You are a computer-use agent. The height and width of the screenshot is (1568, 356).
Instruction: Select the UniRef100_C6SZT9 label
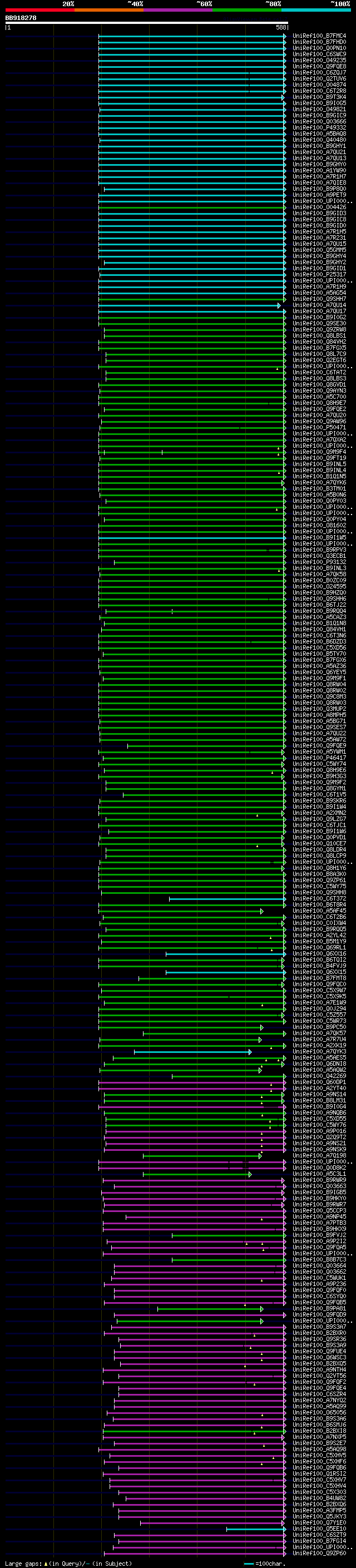coord(319,1535)
